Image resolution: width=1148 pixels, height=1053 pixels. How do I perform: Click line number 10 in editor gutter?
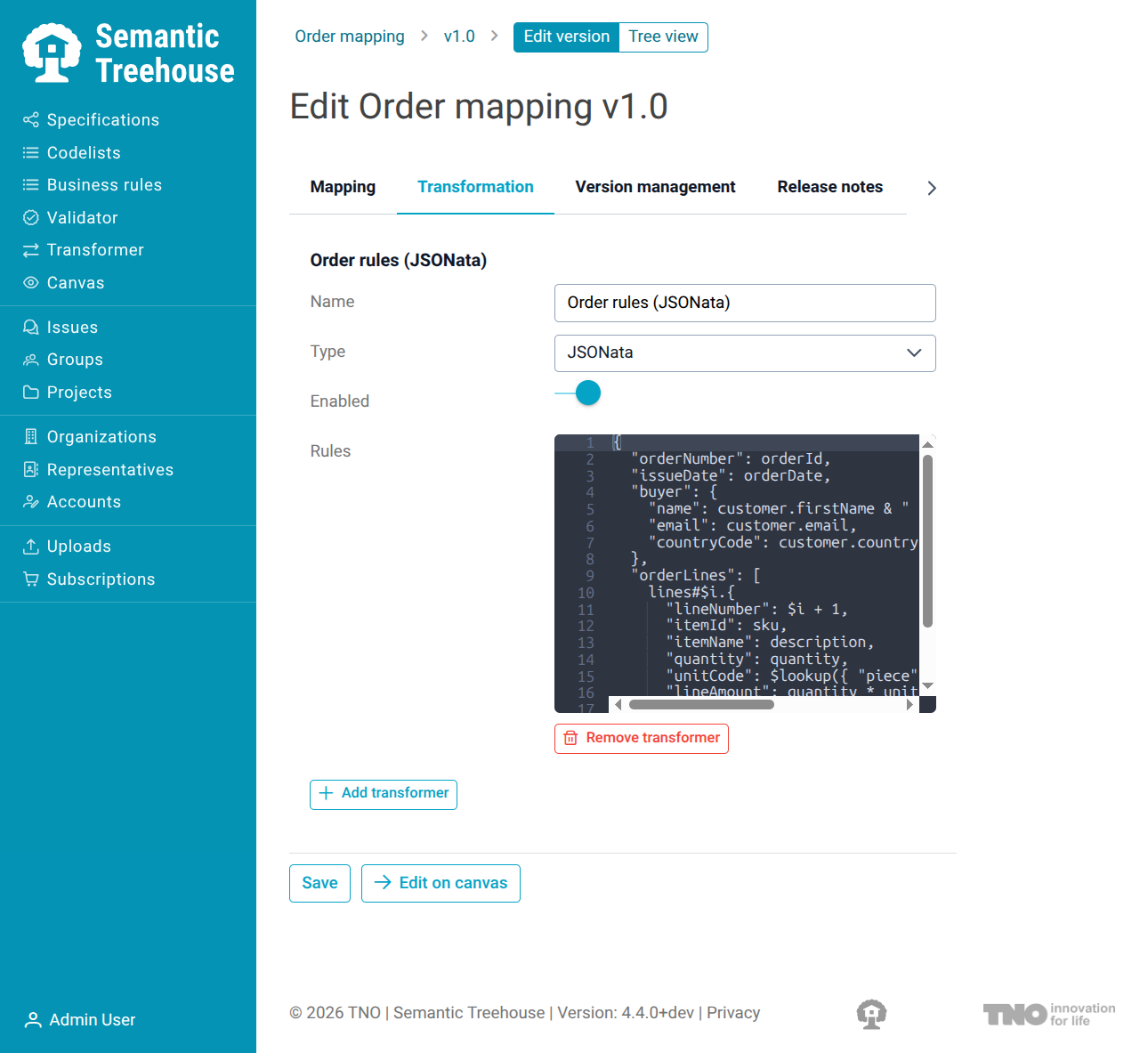[586, 592]
